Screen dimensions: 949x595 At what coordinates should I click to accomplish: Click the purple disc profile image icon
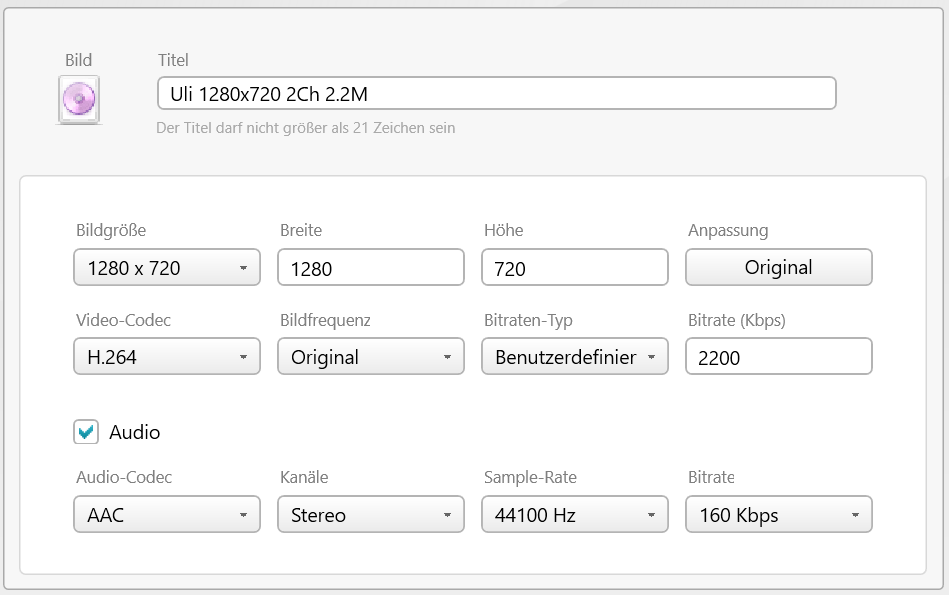pos(78,100)
